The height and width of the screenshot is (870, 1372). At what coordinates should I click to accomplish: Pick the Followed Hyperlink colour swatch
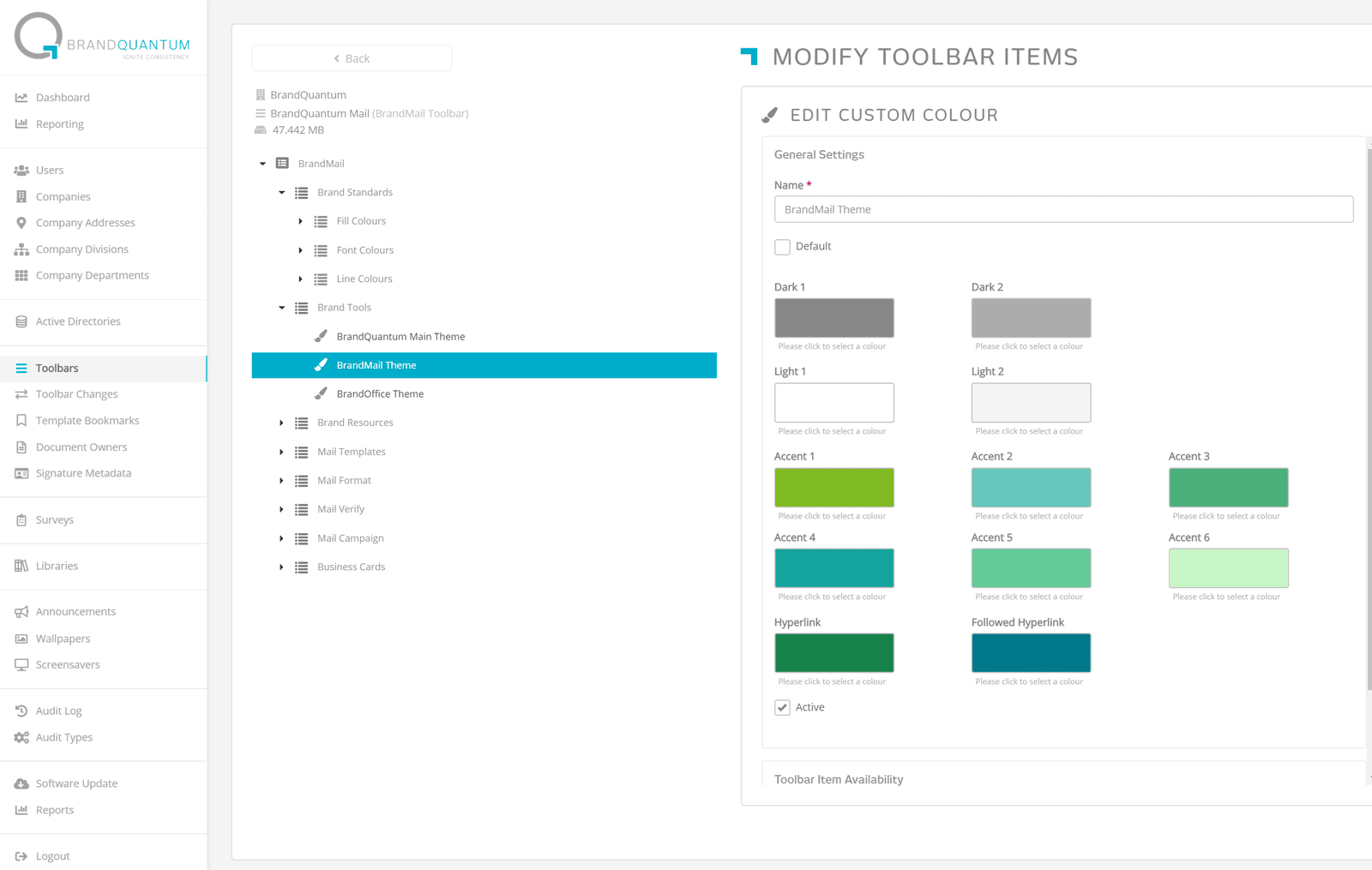click(1032, 653)
